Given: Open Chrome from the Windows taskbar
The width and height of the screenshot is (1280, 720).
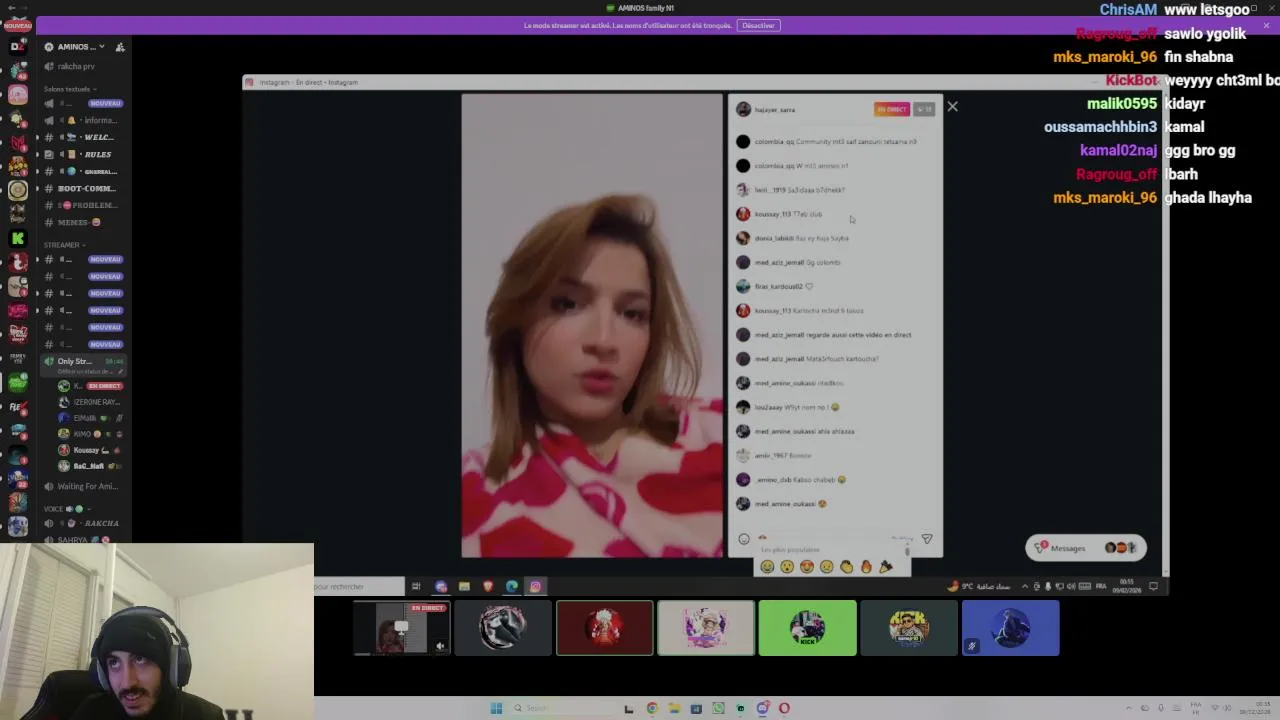Looking at the screenshot, I should pos(652,708).
